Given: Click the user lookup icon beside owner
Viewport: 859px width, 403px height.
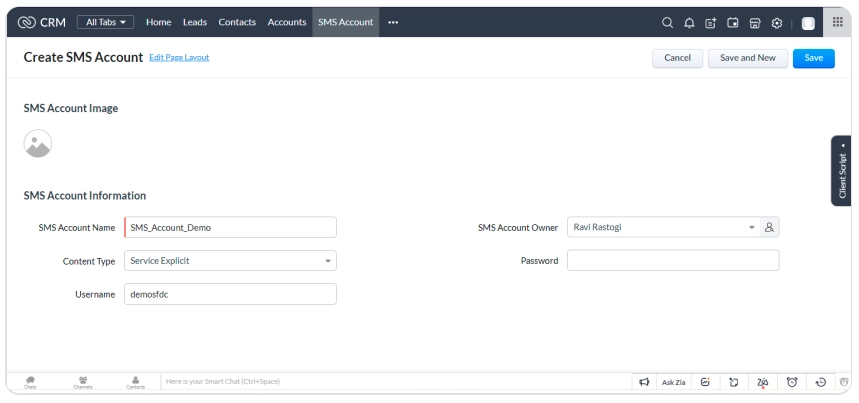Looking at the screenshot, I should coord(769,227).
